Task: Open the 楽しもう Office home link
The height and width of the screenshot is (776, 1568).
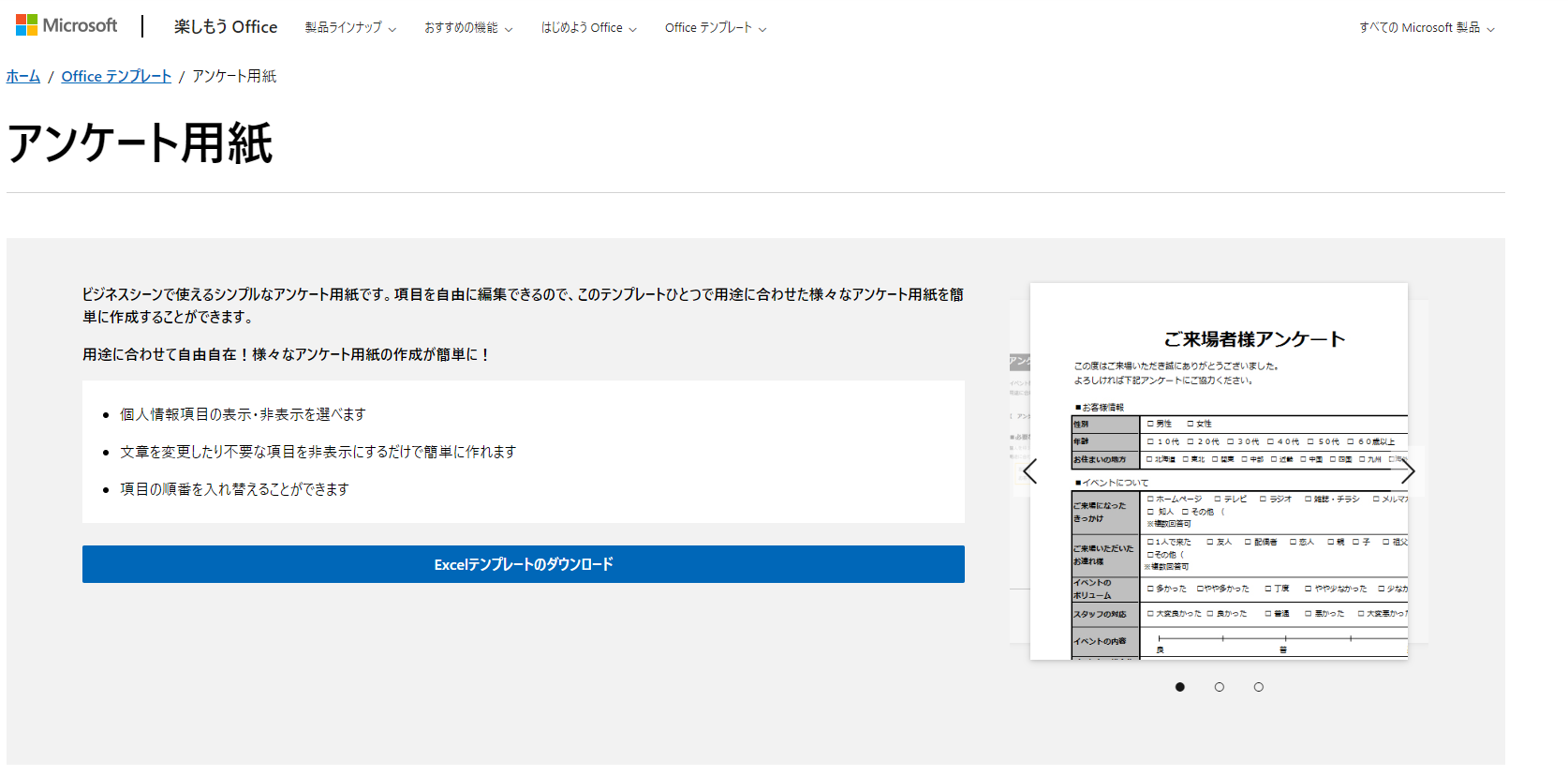Action: (226, 27)
